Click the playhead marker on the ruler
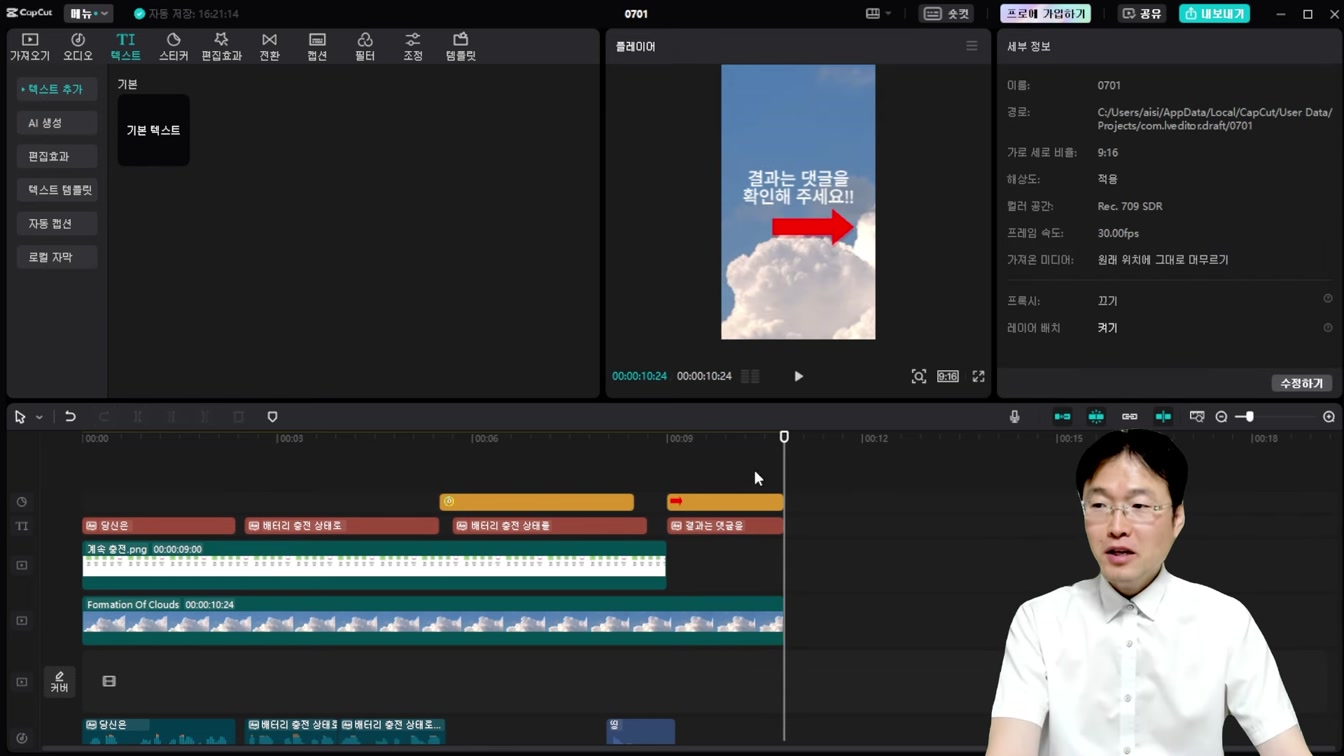 coord(784,437)
